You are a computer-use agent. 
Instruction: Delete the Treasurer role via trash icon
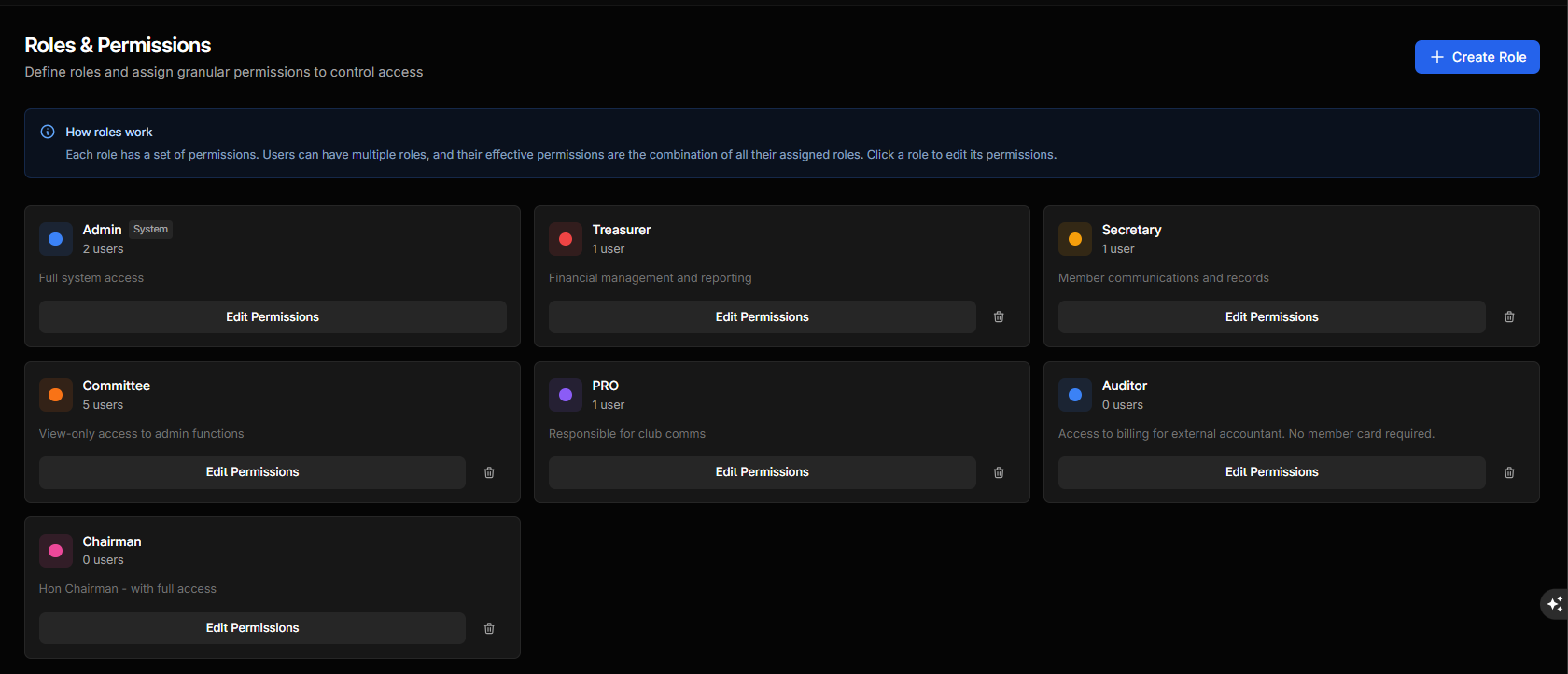click(x=999, y=317)
